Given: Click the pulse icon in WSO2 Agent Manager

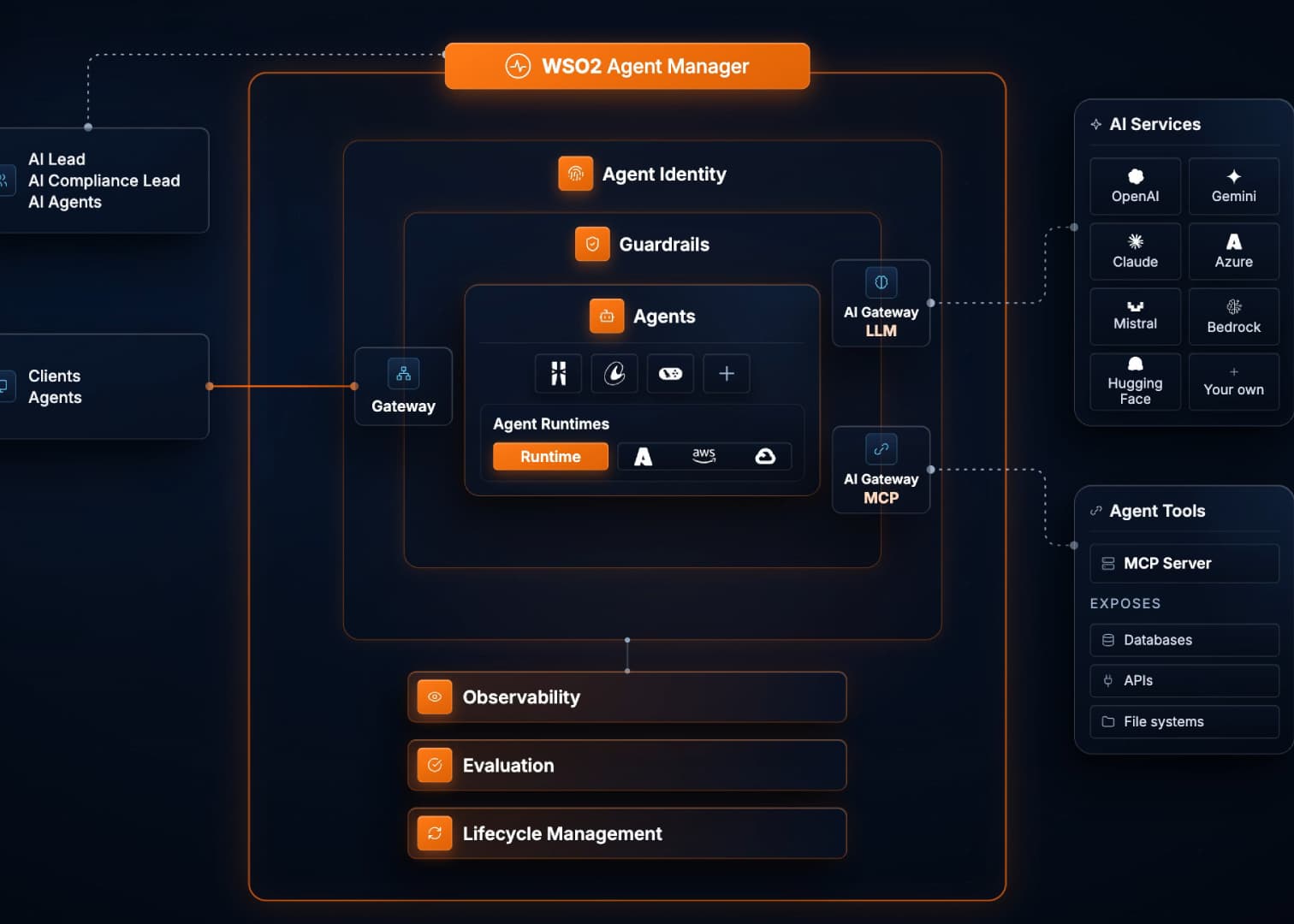Looking at the screenshot, I should [x=518, y=66].
